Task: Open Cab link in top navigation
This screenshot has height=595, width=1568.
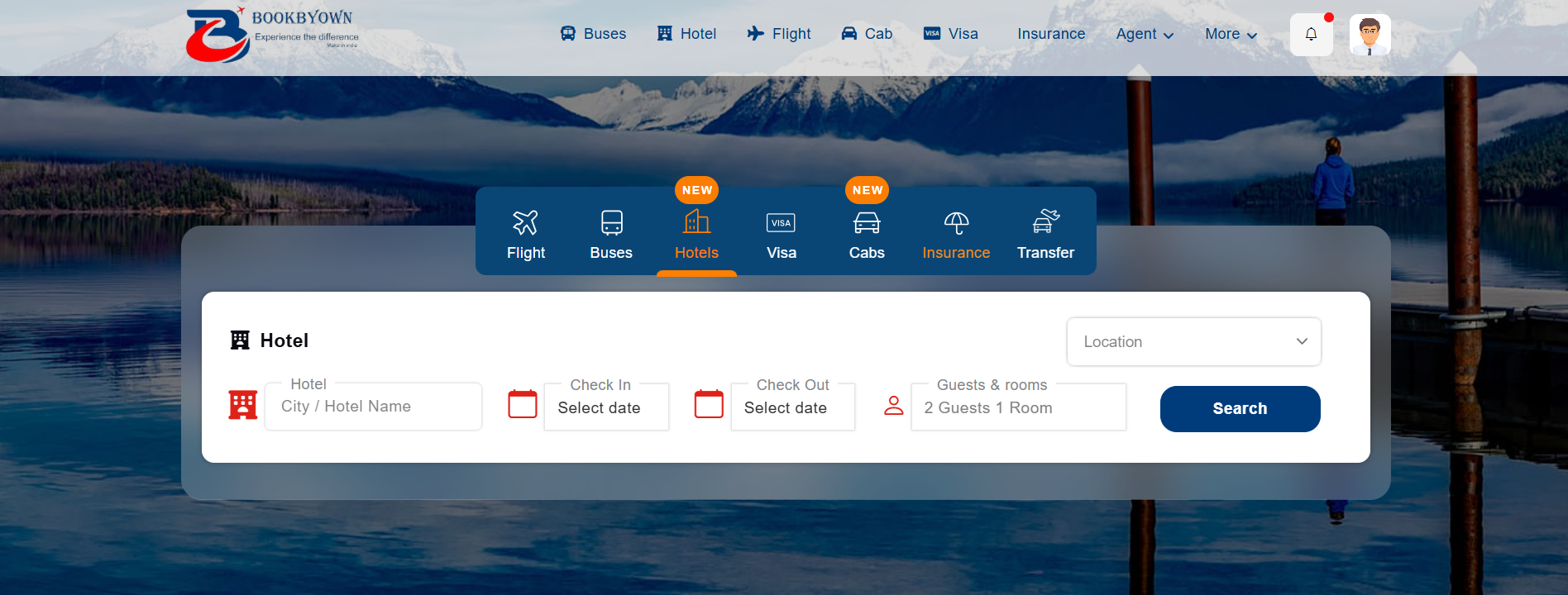Action: (x=867, y=34)
